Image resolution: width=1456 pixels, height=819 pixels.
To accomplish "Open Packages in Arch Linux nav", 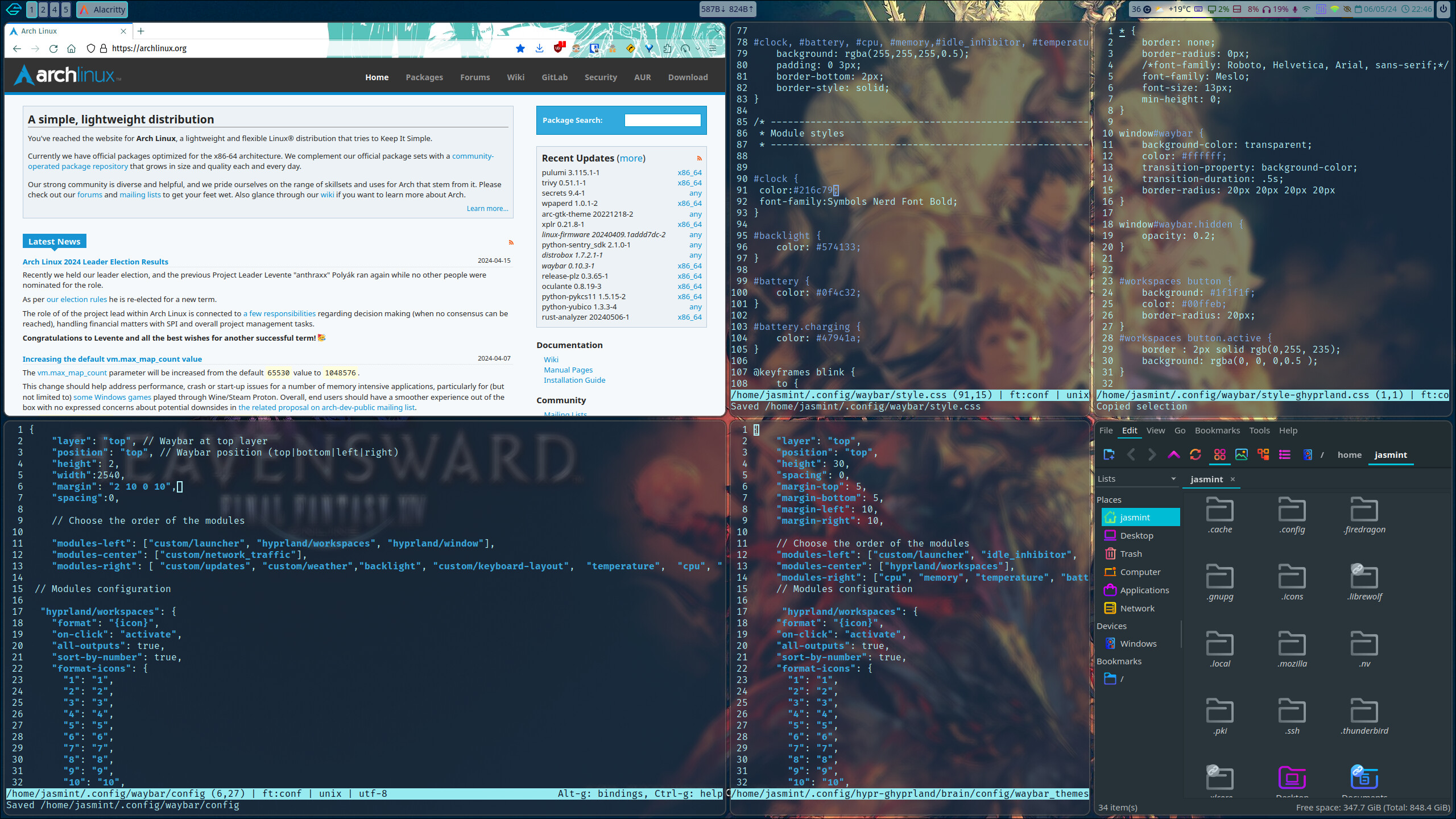I will 424,77.
